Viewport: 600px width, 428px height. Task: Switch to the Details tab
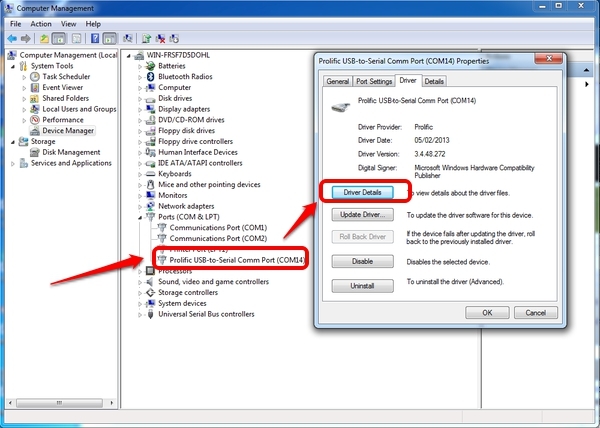click(x=434, y=81)
